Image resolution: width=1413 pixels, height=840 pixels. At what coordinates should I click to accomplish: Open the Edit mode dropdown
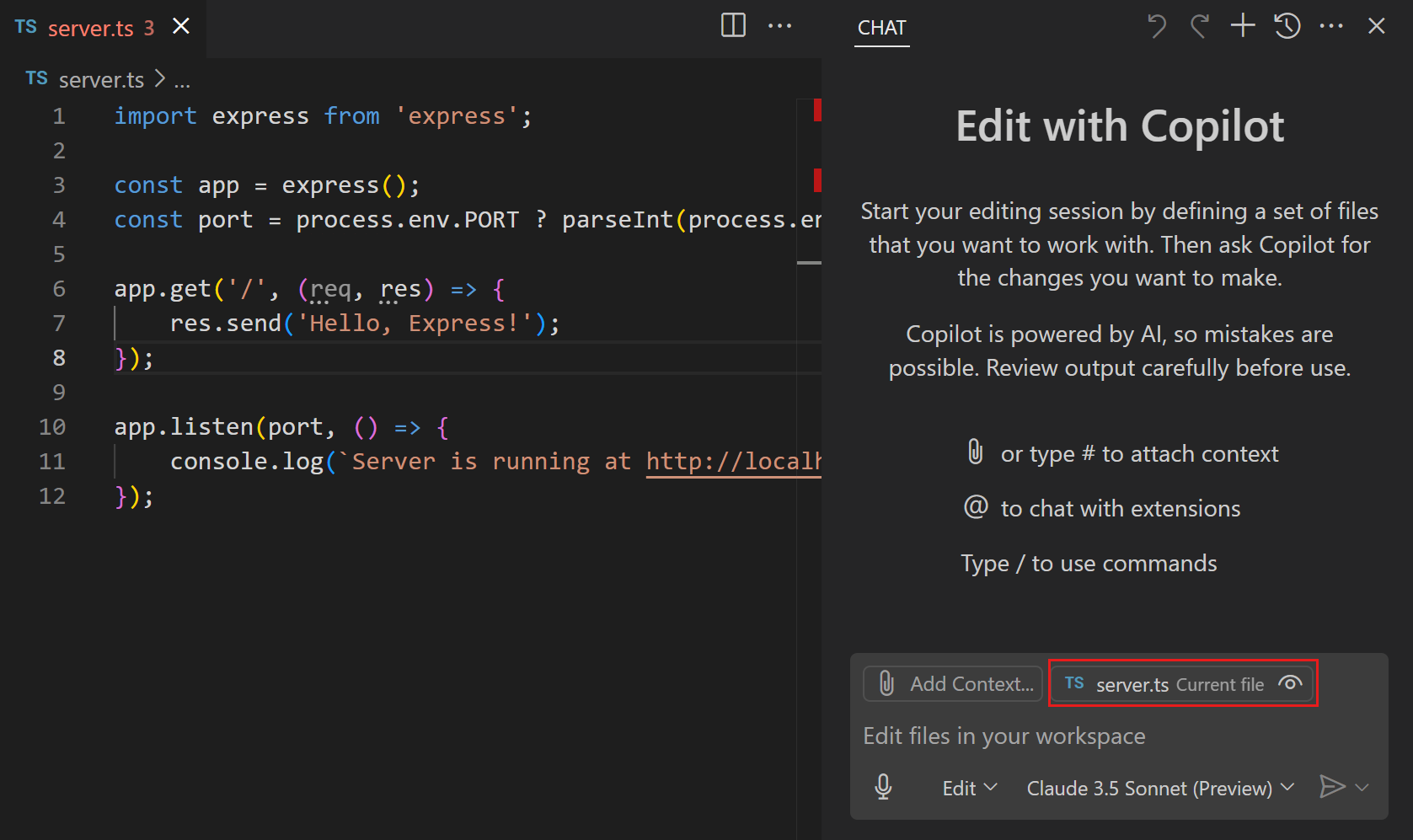coord(969,787)
